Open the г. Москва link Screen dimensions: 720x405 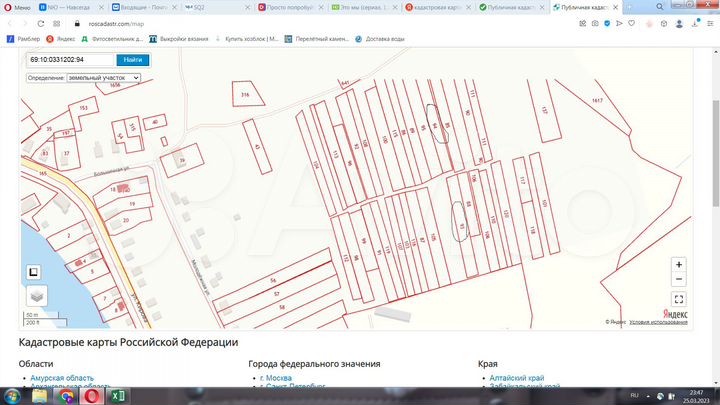coord(276,378)
